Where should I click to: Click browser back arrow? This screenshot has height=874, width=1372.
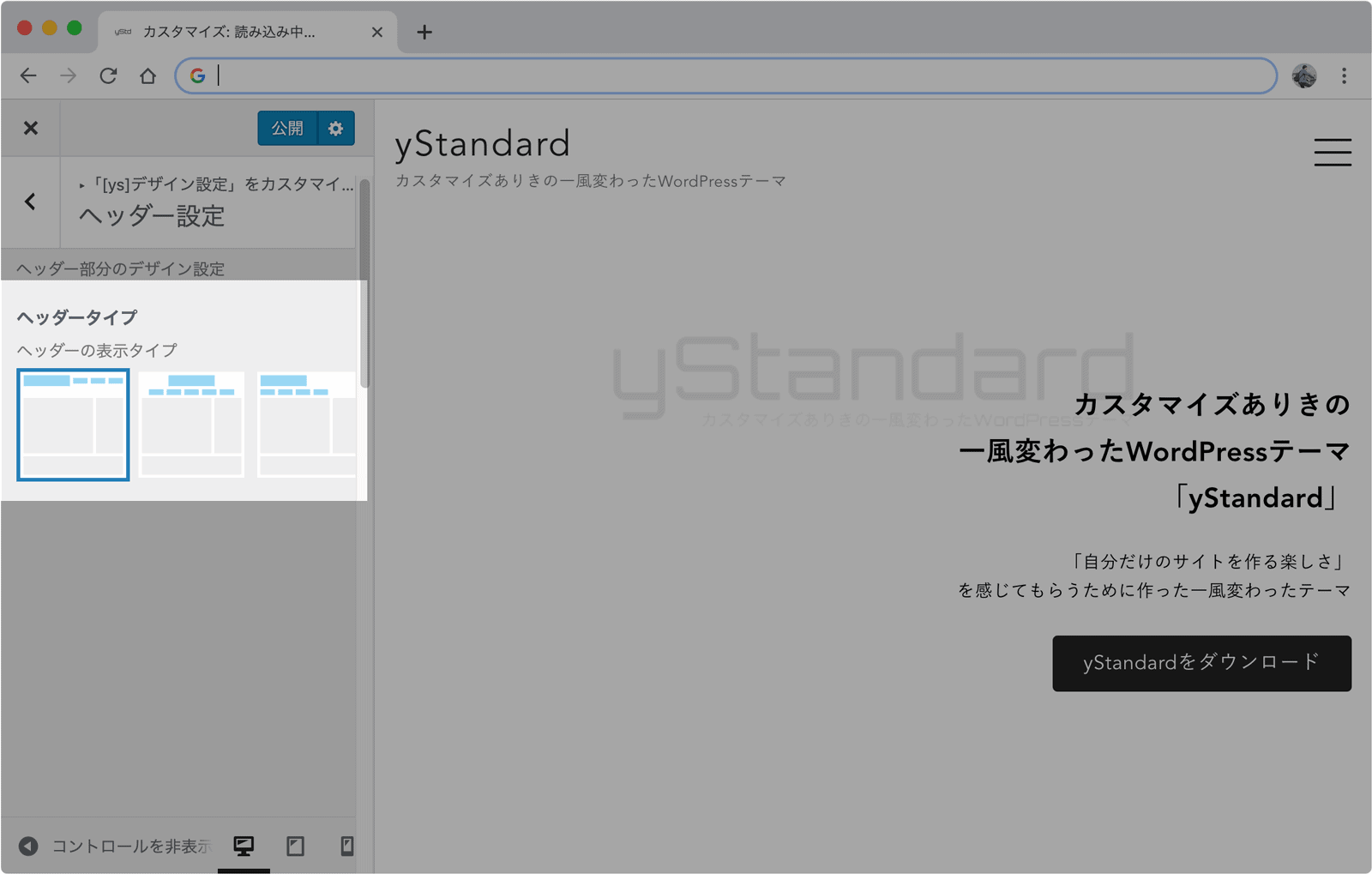(28, 75)
